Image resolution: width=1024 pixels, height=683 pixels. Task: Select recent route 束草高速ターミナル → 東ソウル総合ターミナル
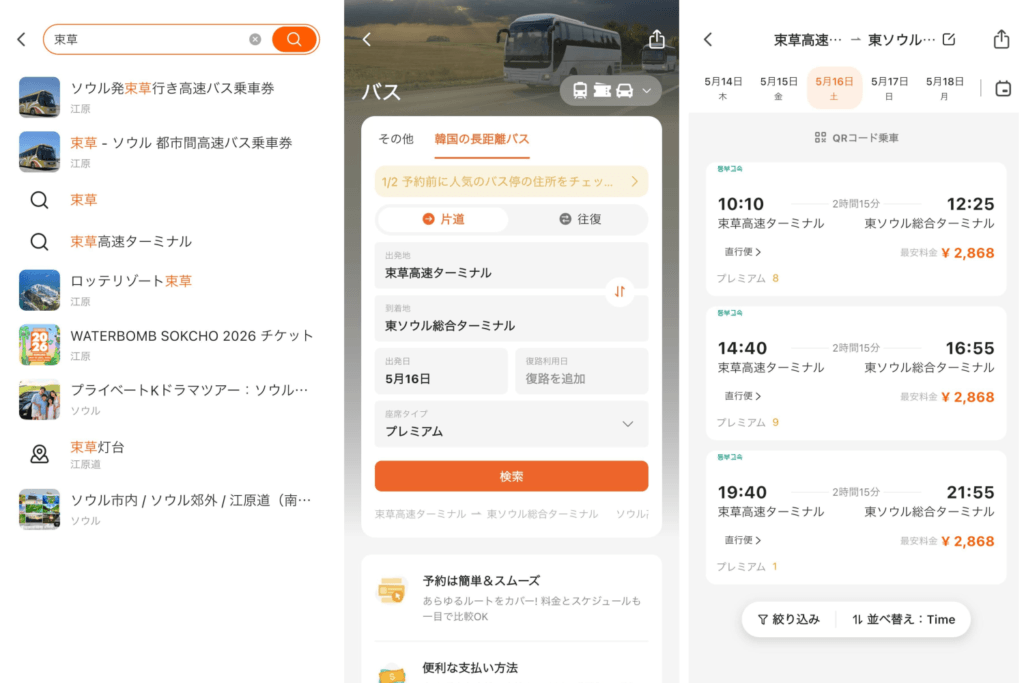tap(487, 515)
